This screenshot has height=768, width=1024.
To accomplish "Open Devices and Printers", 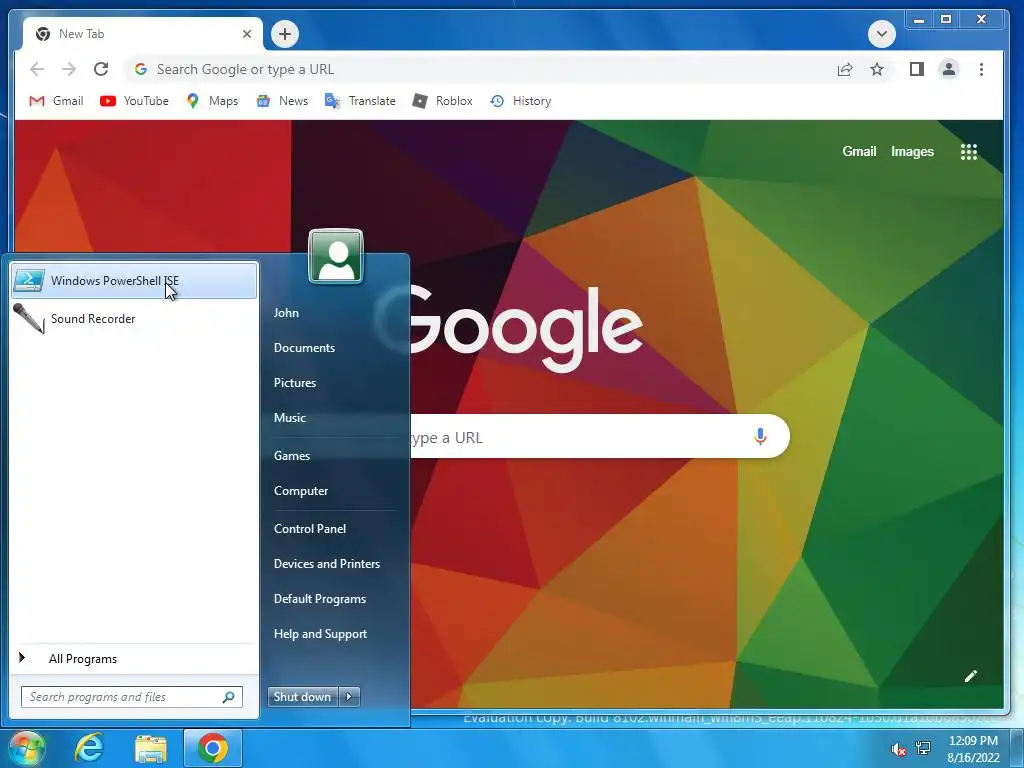I will pos(327,564).
